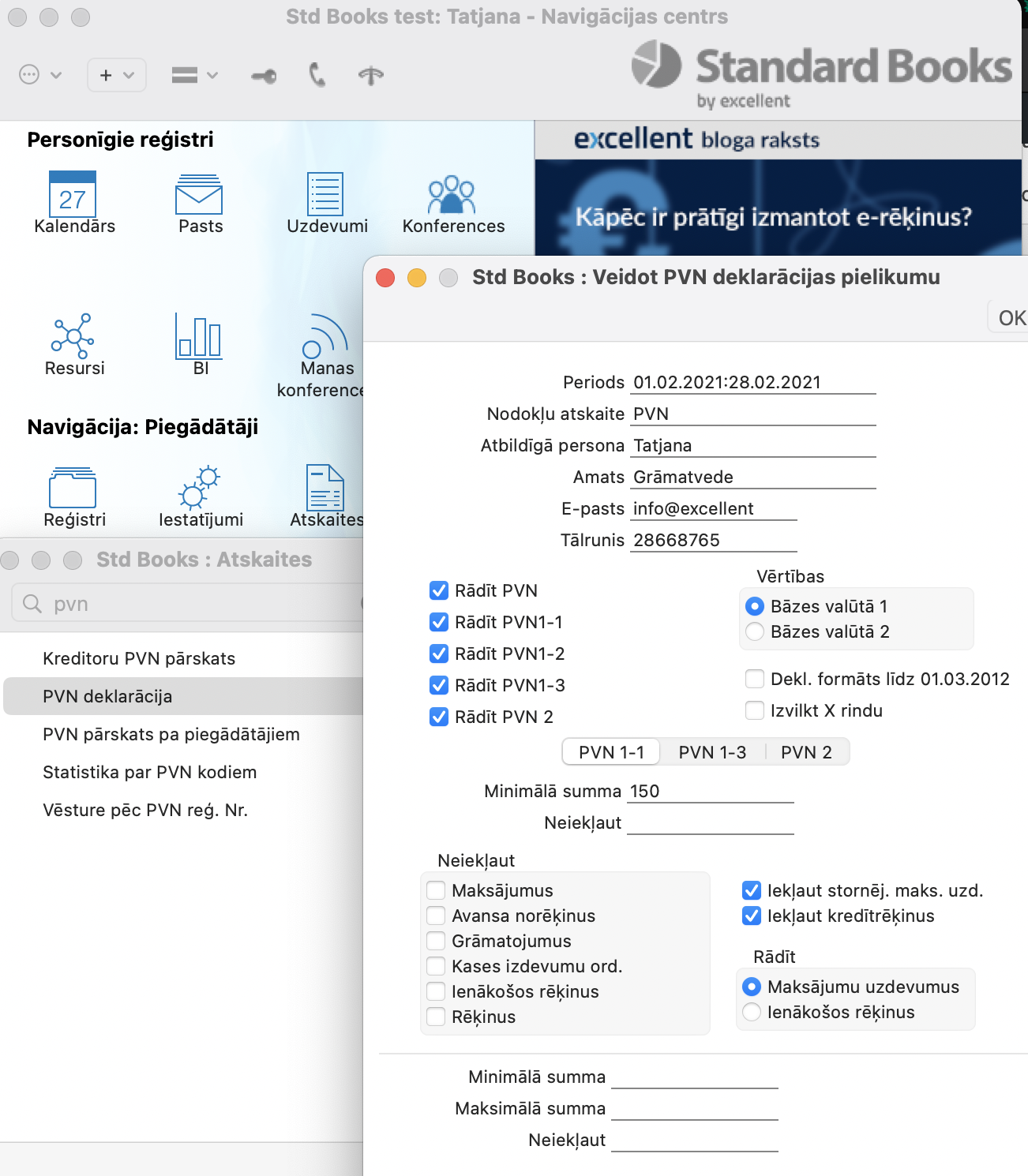Click the Periods date input field
This screenshot has width=1028, height=1176.
pyautogui.click(x=752, y=383)
